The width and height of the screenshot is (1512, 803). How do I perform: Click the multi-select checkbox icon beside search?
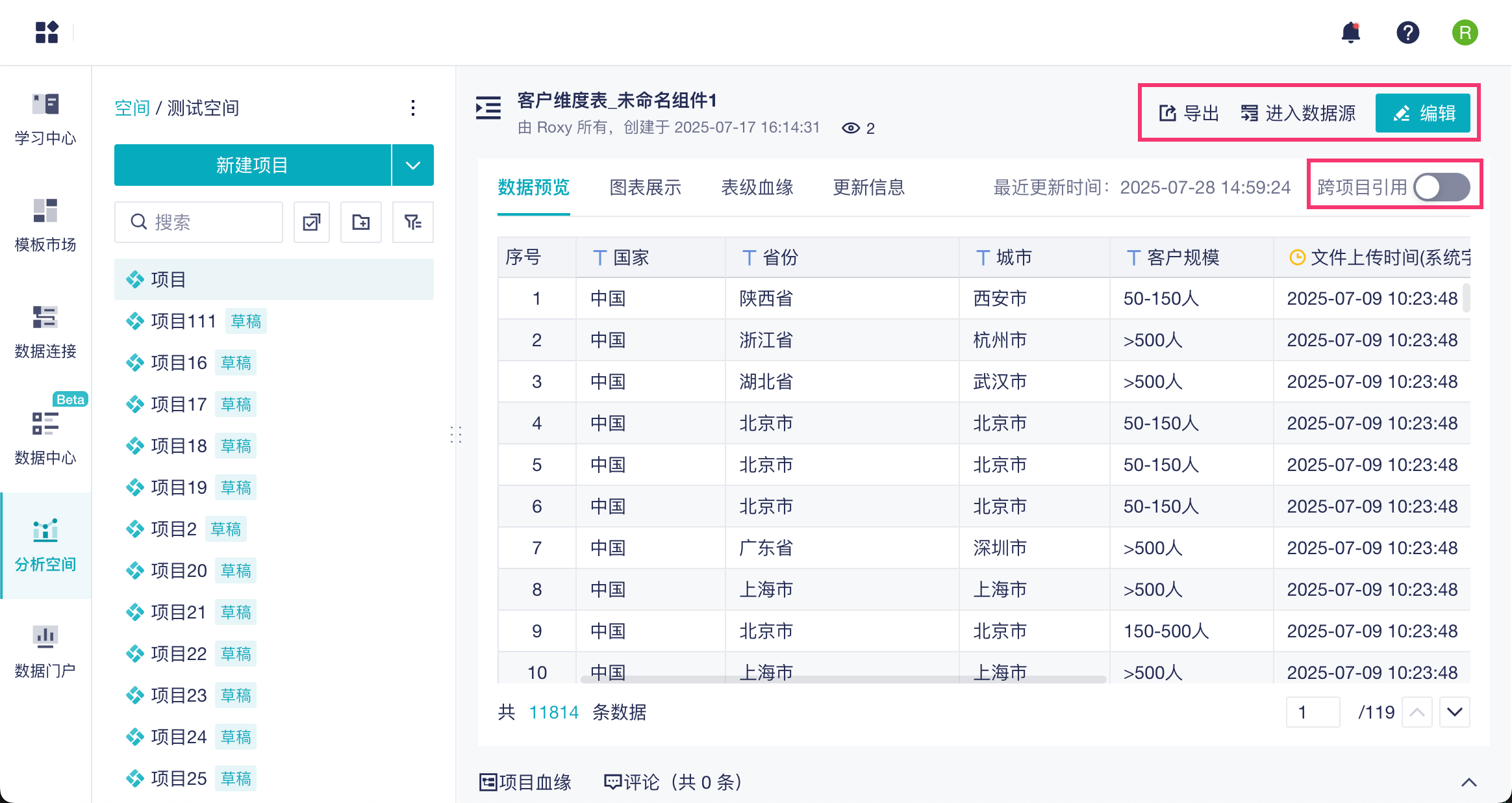coord(312,222)
